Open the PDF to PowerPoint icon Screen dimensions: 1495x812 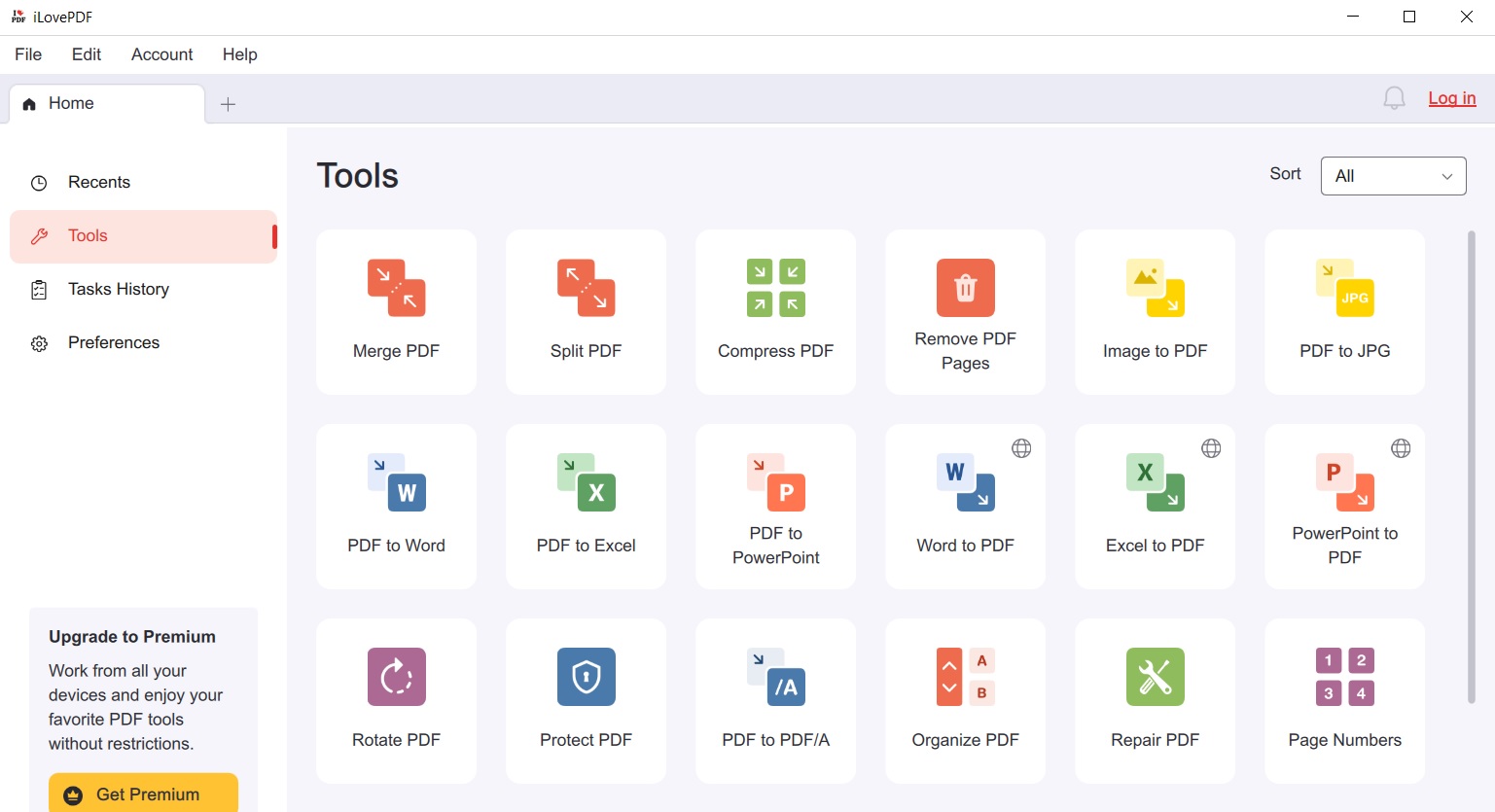pyautogui.click(x=776, y=482)
